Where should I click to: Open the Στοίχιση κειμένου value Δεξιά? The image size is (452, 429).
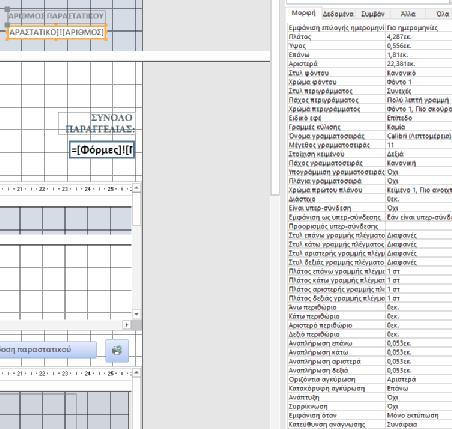point(419,154)
